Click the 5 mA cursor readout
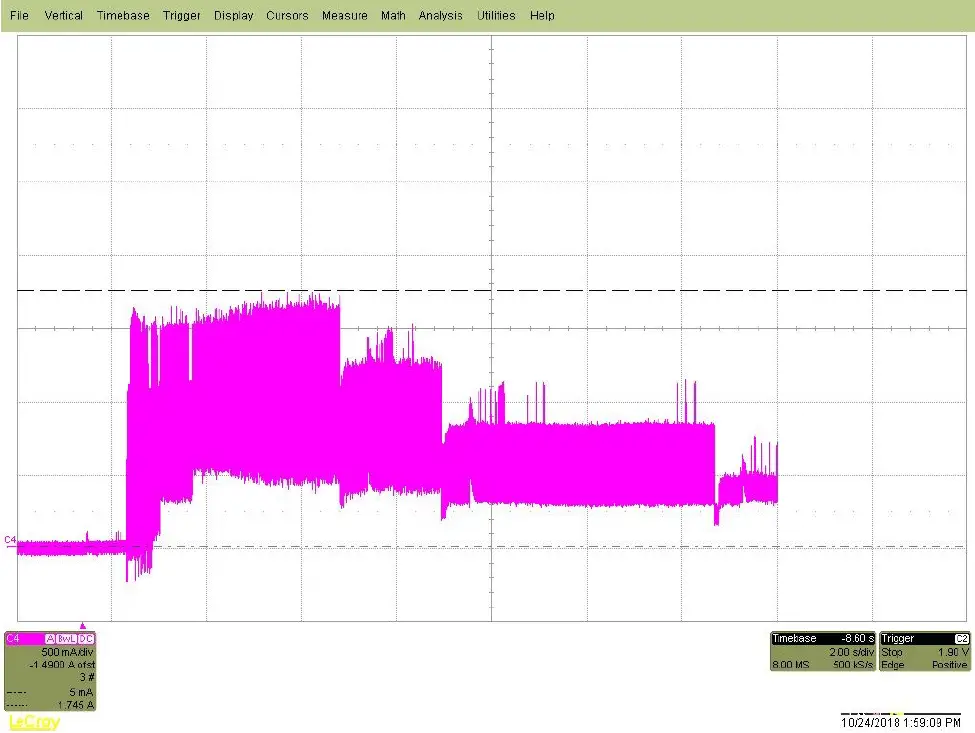Image resolution: width=975 pixels, height=733 pixels. tap(81, 692)
